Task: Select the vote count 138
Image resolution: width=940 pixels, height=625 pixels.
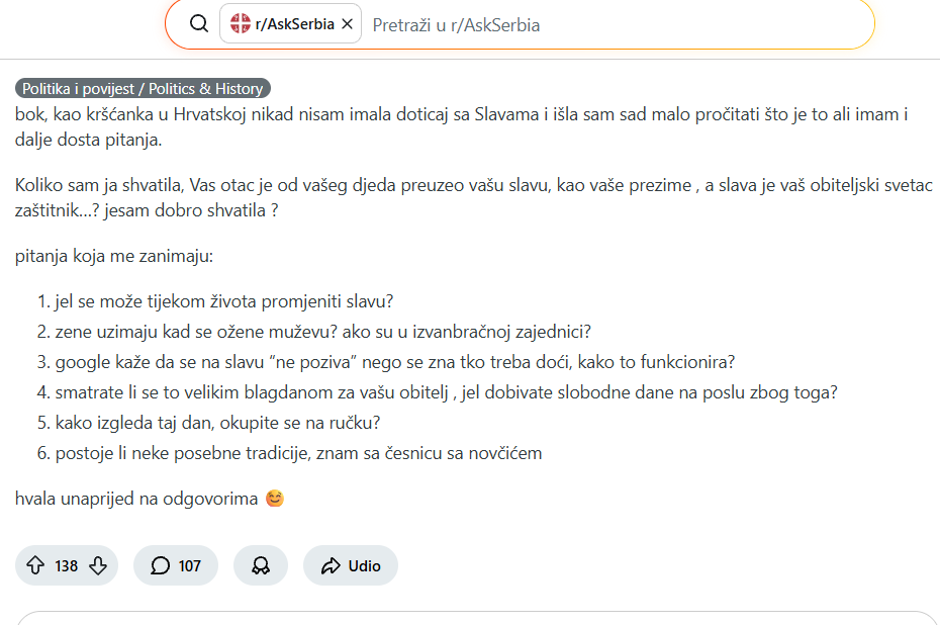Action: click(x=65, y=565)
